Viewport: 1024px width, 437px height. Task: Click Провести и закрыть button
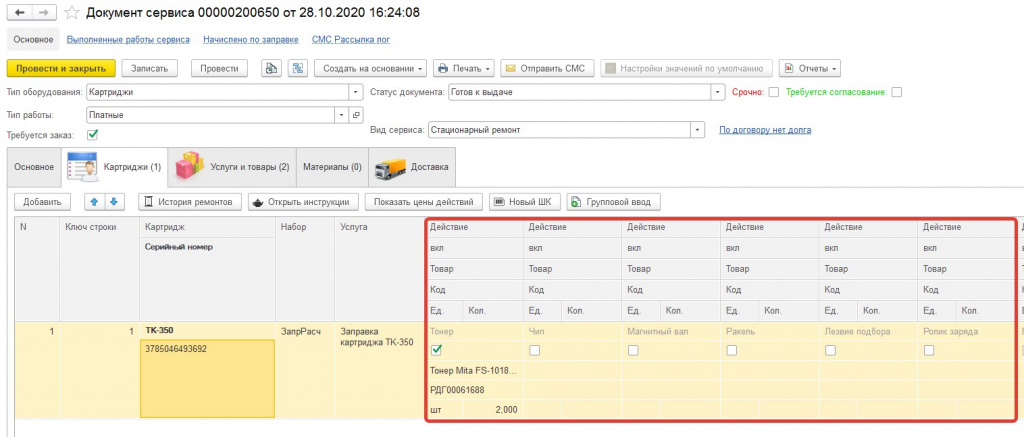pos(61,68)
